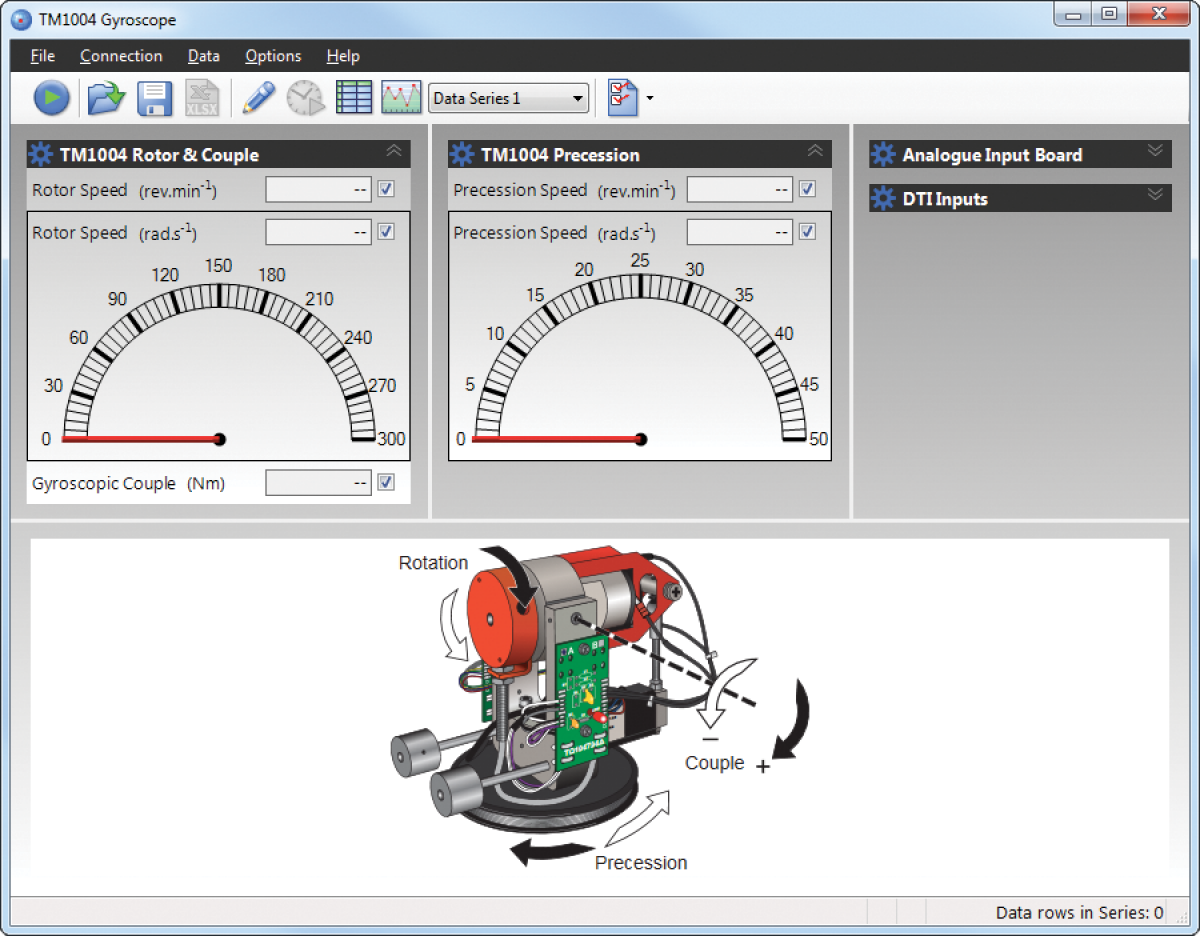
Task: Click the TM1004 Gyroscope title bar app icon
Action: click(x=21, y=19)
